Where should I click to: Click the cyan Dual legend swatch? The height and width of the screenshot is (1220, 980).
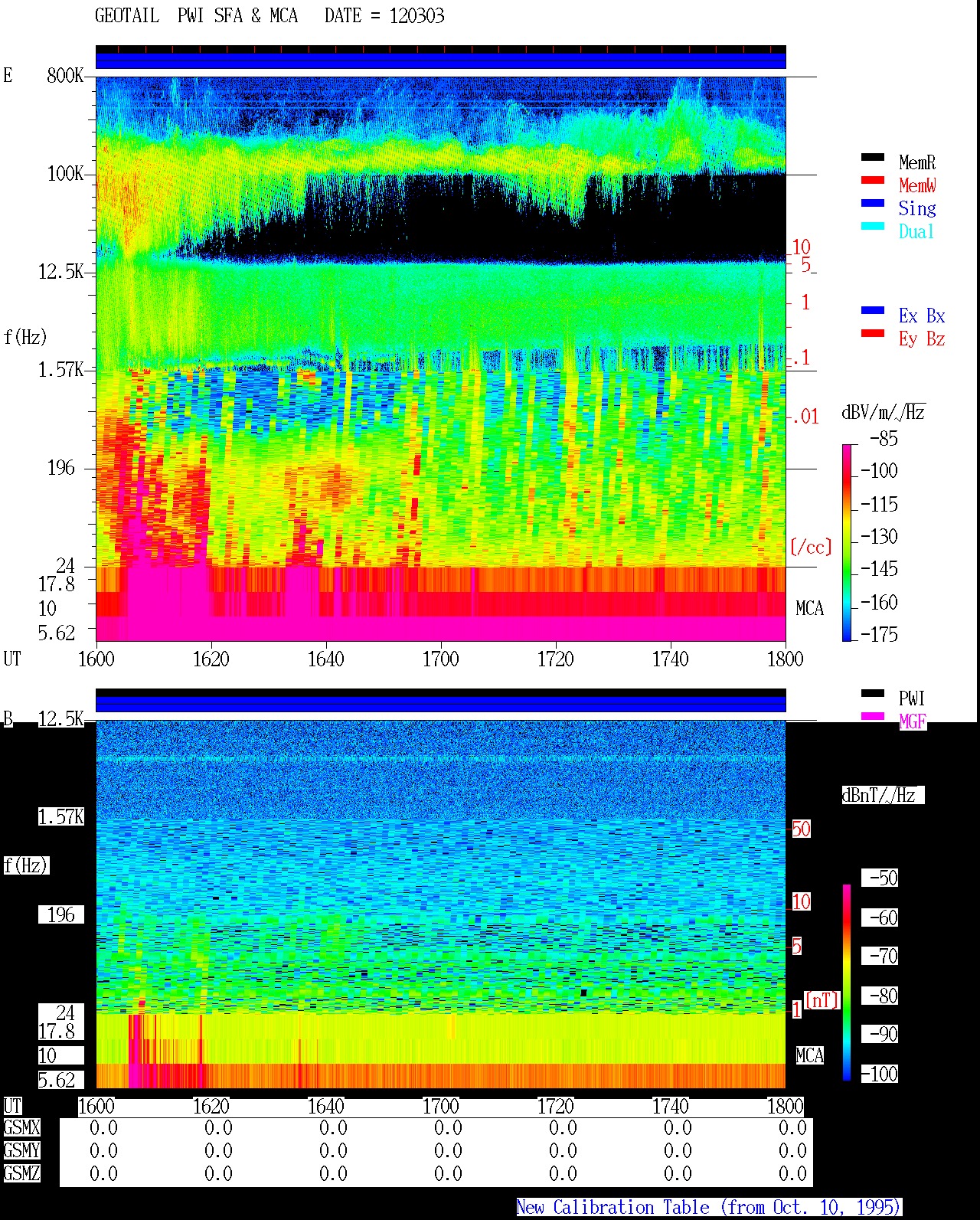873,226
